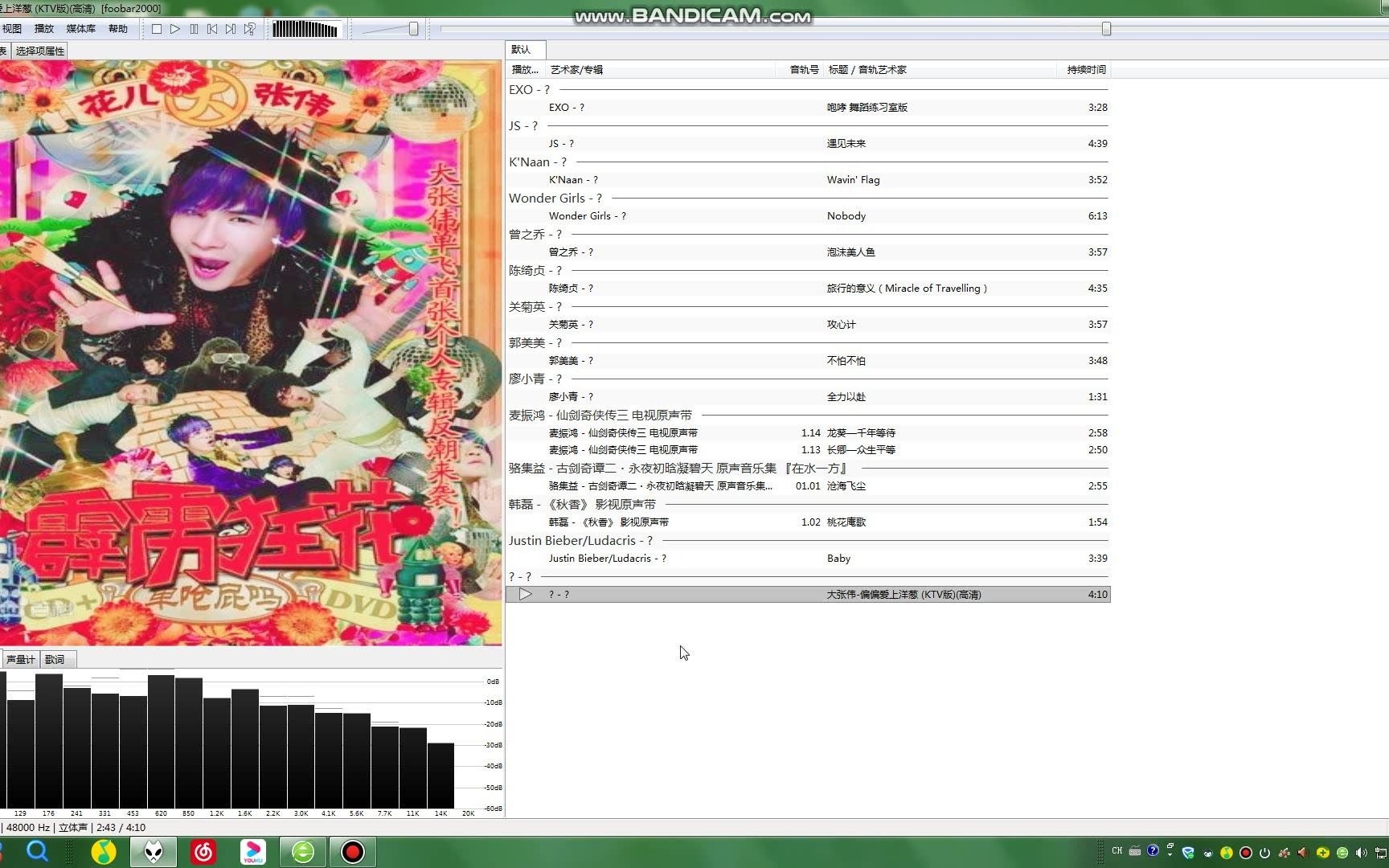The image size is (1389, 868).
Task: Click the 播放... column header
Action: (526, 70)
